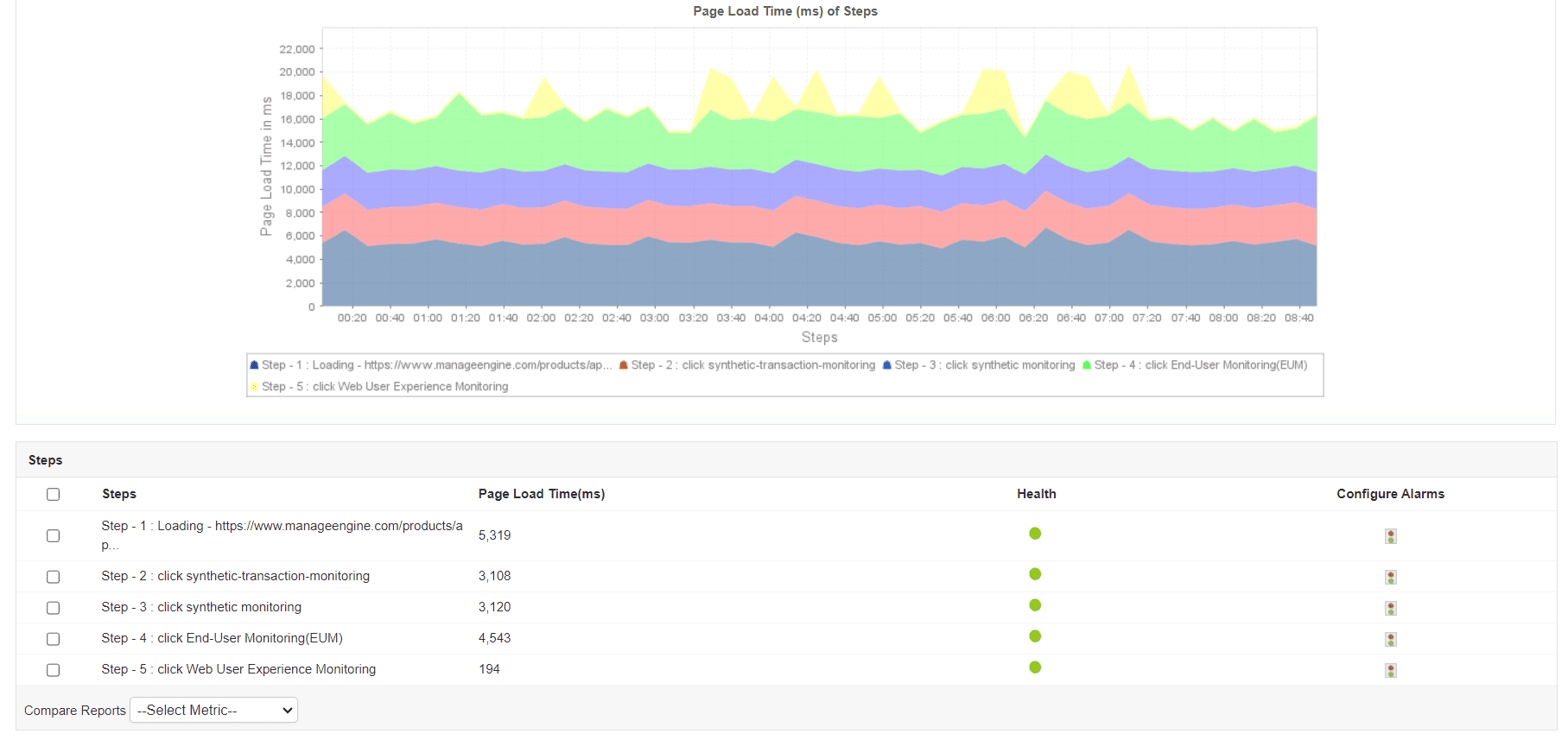Open alarm configuration icon for Step 1
The image size is (1568, 740).
[x=1390, y=536]
